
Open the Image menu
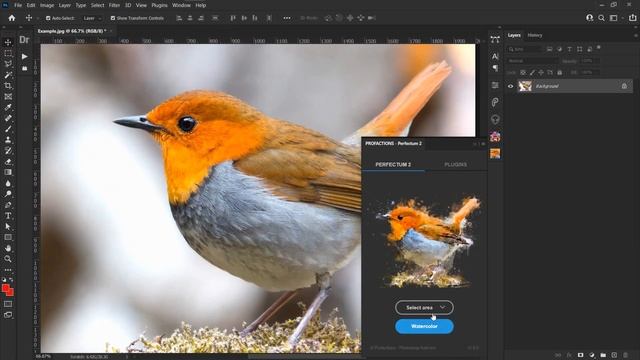(47, 5)
